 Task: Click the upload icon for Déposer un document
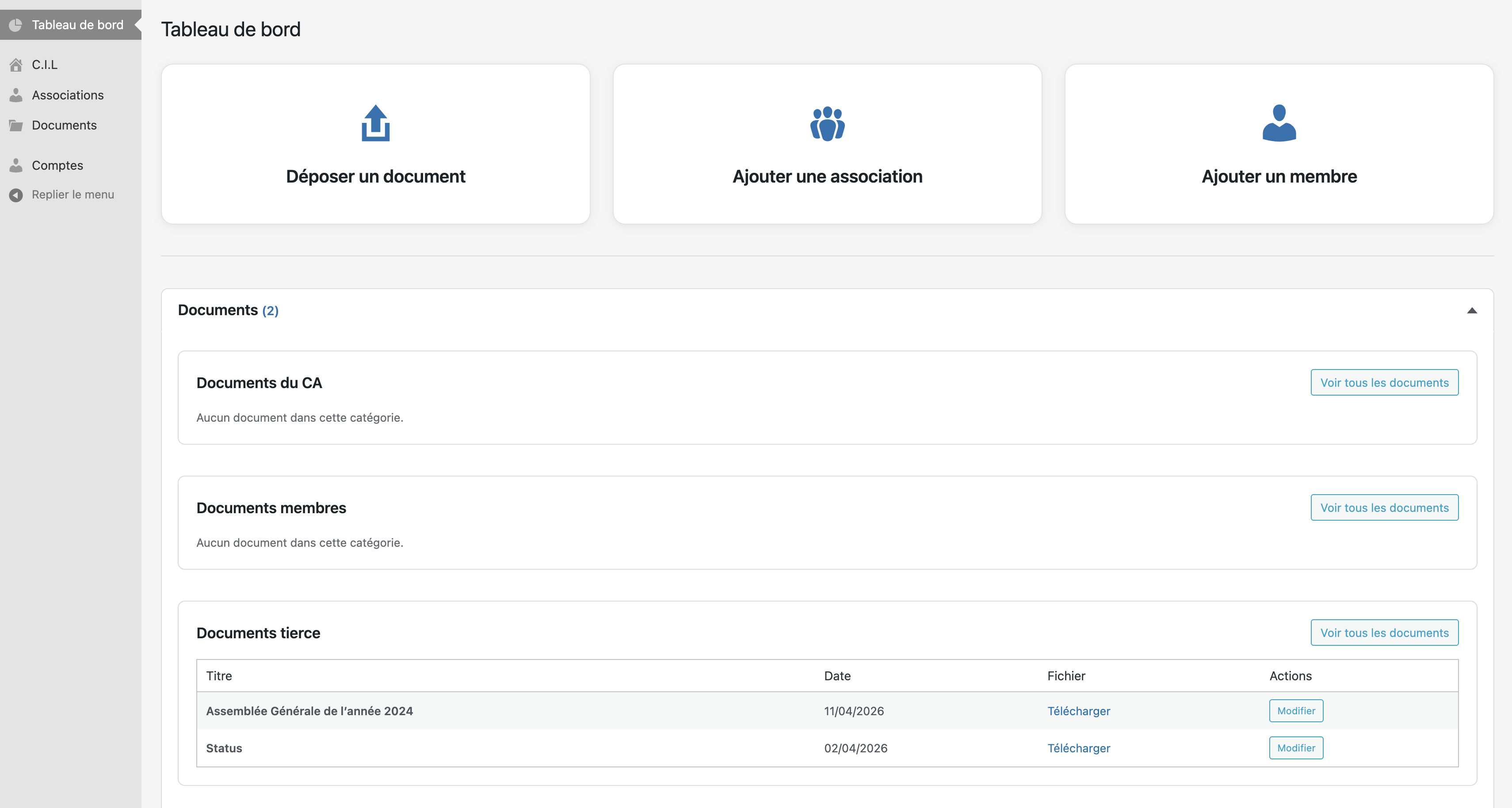tap(376, 122)
